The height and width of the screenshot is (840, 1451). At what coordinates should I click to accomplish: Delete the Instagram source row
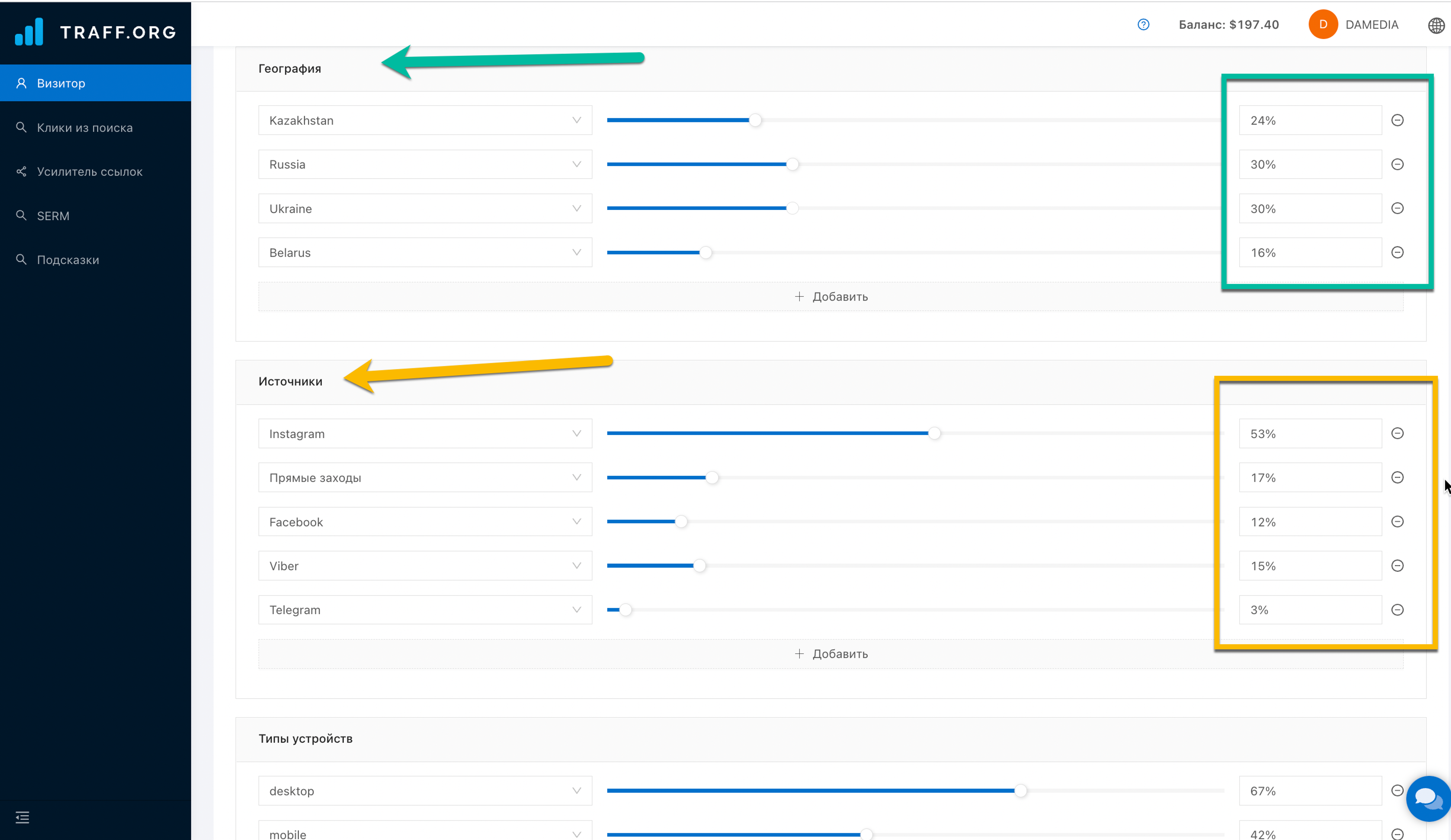pos(1397,433)
